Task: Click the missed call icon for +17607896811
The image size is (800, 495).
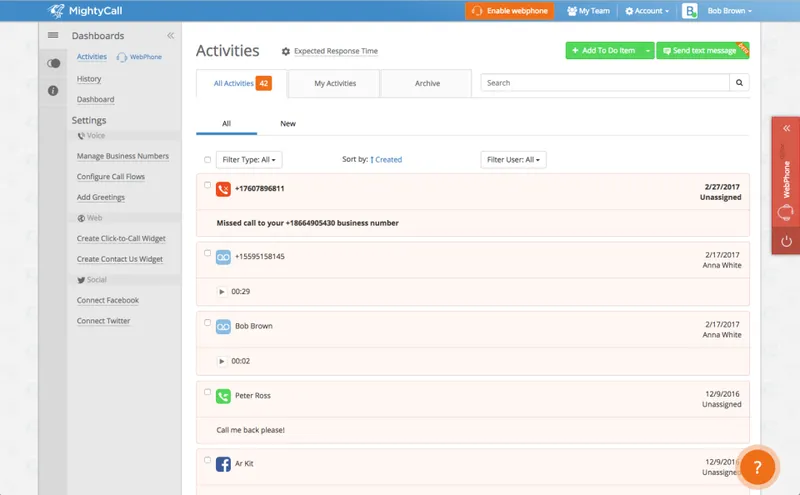Action: pyautogui.click(x=223, y=189)
